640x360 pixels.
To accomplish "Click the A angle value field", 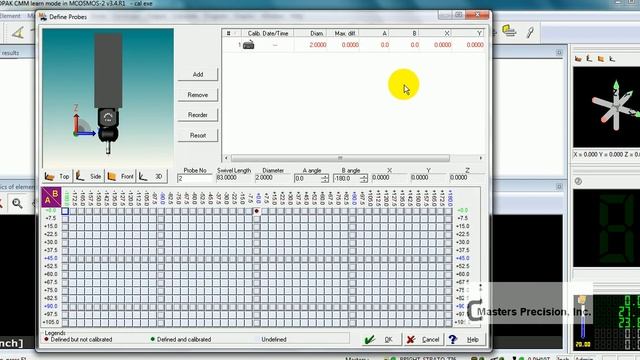I will coord(307,178).
